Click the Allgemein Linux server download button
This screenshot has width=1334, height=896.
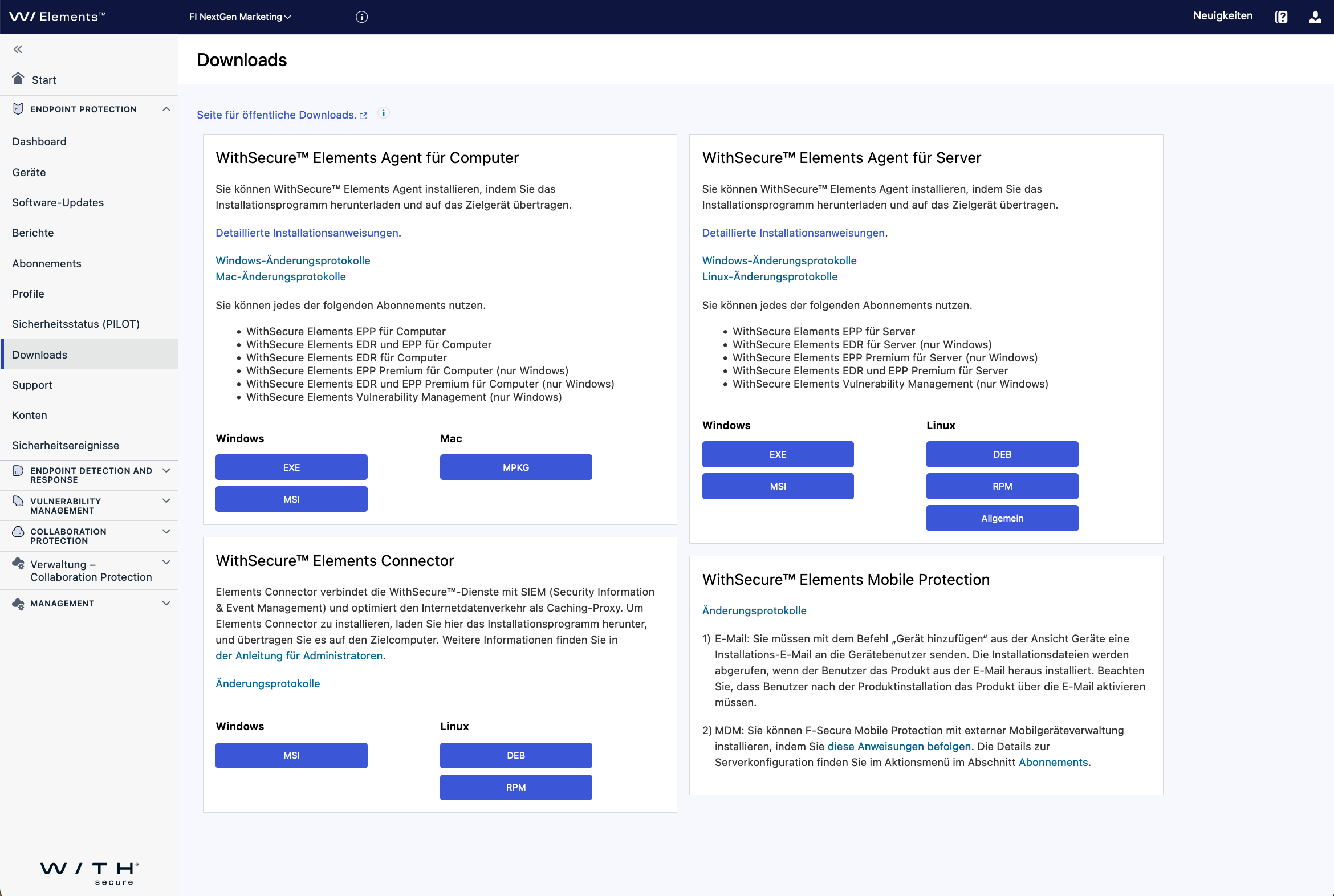[x=1002, y=518]
